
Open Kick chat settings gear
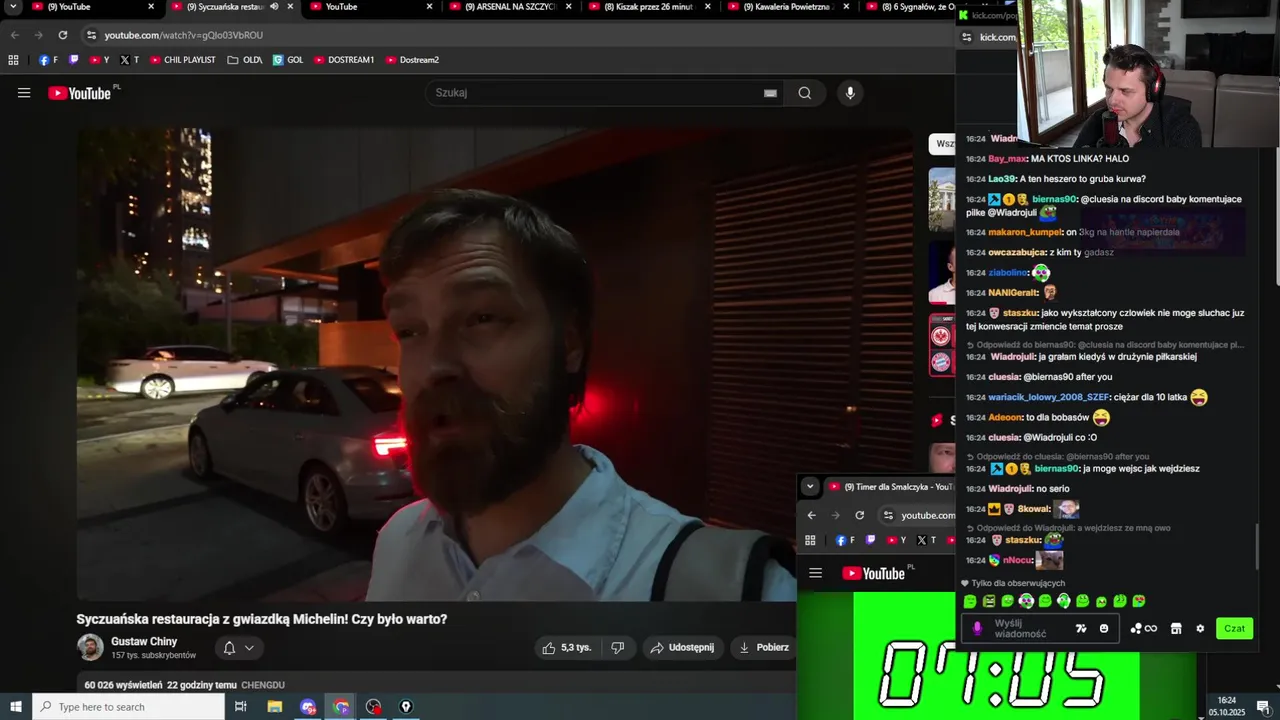click(1200, 629)
